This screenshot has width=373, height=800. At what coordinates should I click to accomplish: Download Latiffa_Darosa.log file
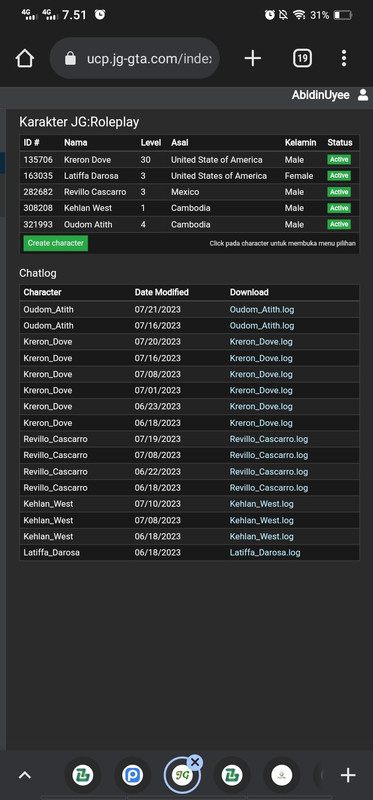(x=265, y=553)
